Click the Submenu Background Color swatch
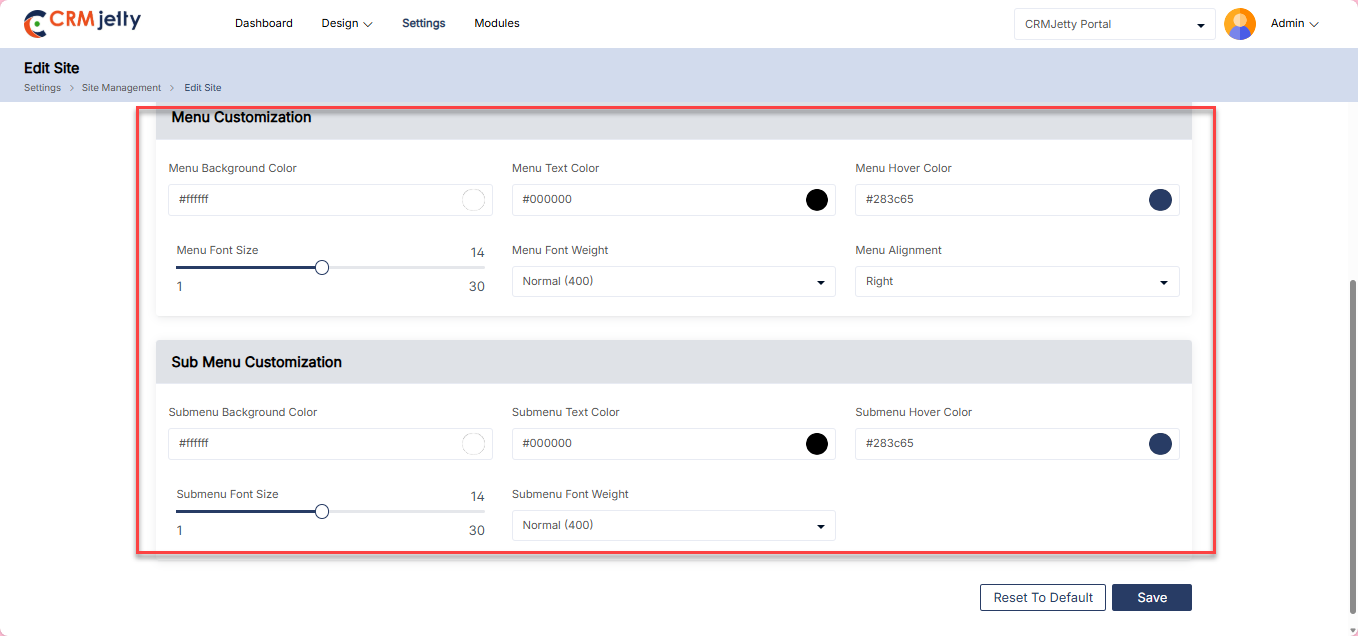 [473, 444]
